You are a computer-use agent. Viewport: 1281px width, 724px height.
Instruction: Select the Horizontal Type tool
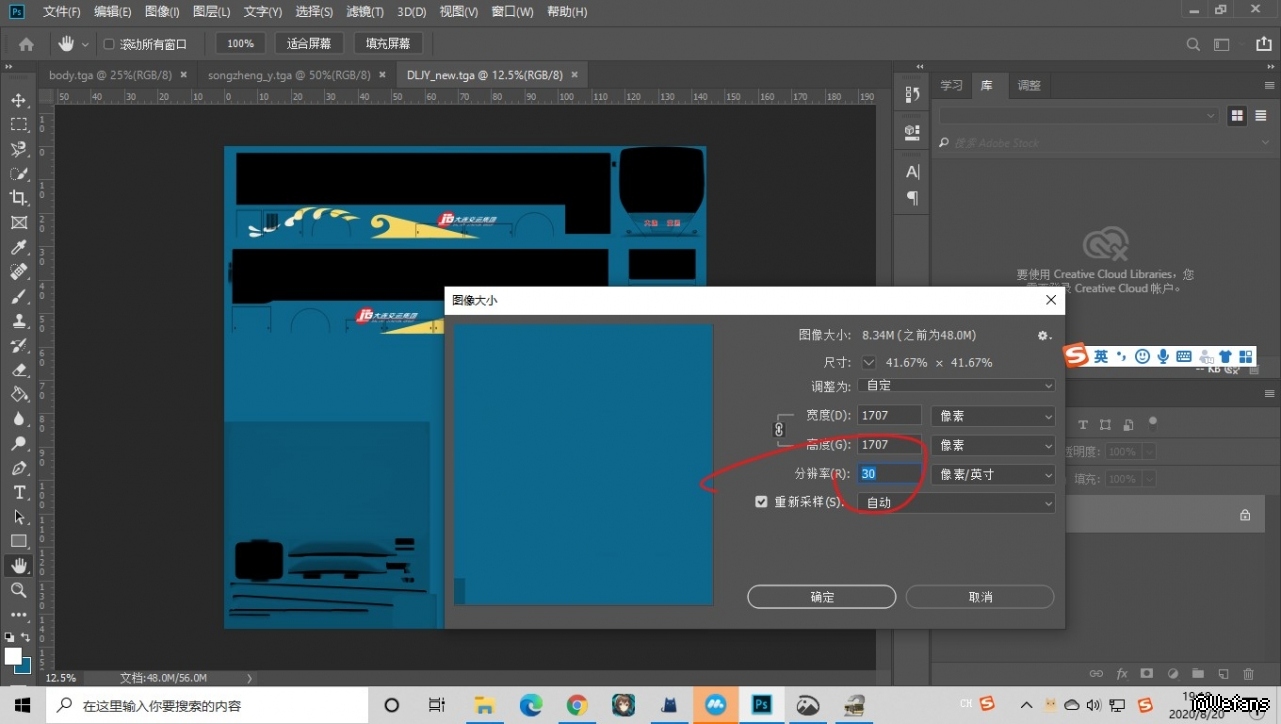[19, 492]
